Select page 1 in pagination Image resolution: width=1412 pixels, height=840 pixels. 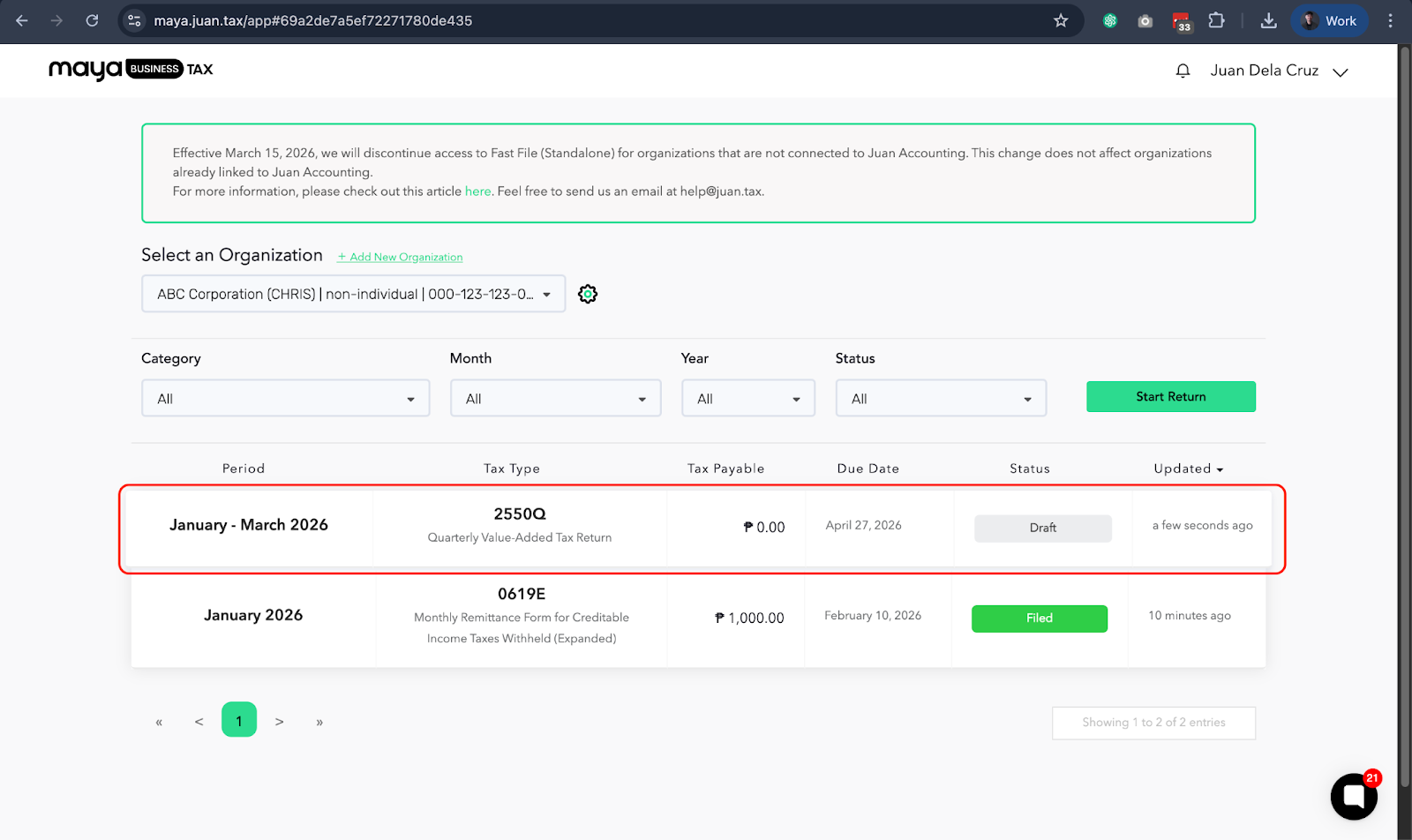(x=239, y=720)
